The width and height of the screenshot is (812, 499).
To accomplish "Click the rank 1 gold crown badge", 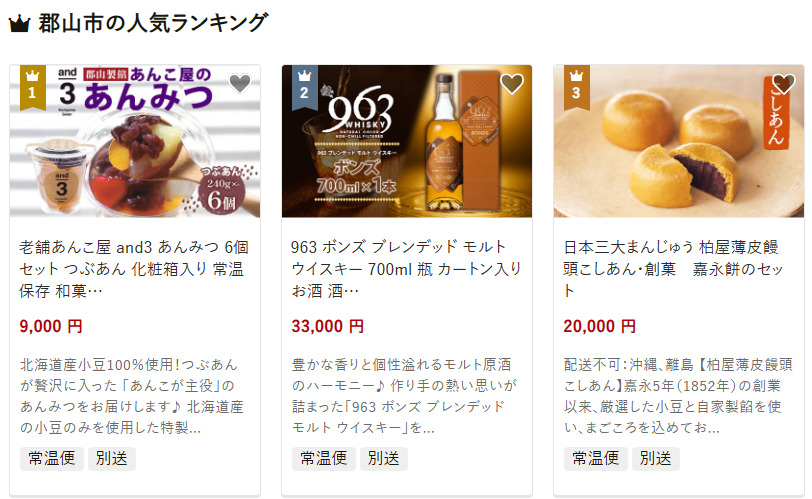I will (33, 87).
